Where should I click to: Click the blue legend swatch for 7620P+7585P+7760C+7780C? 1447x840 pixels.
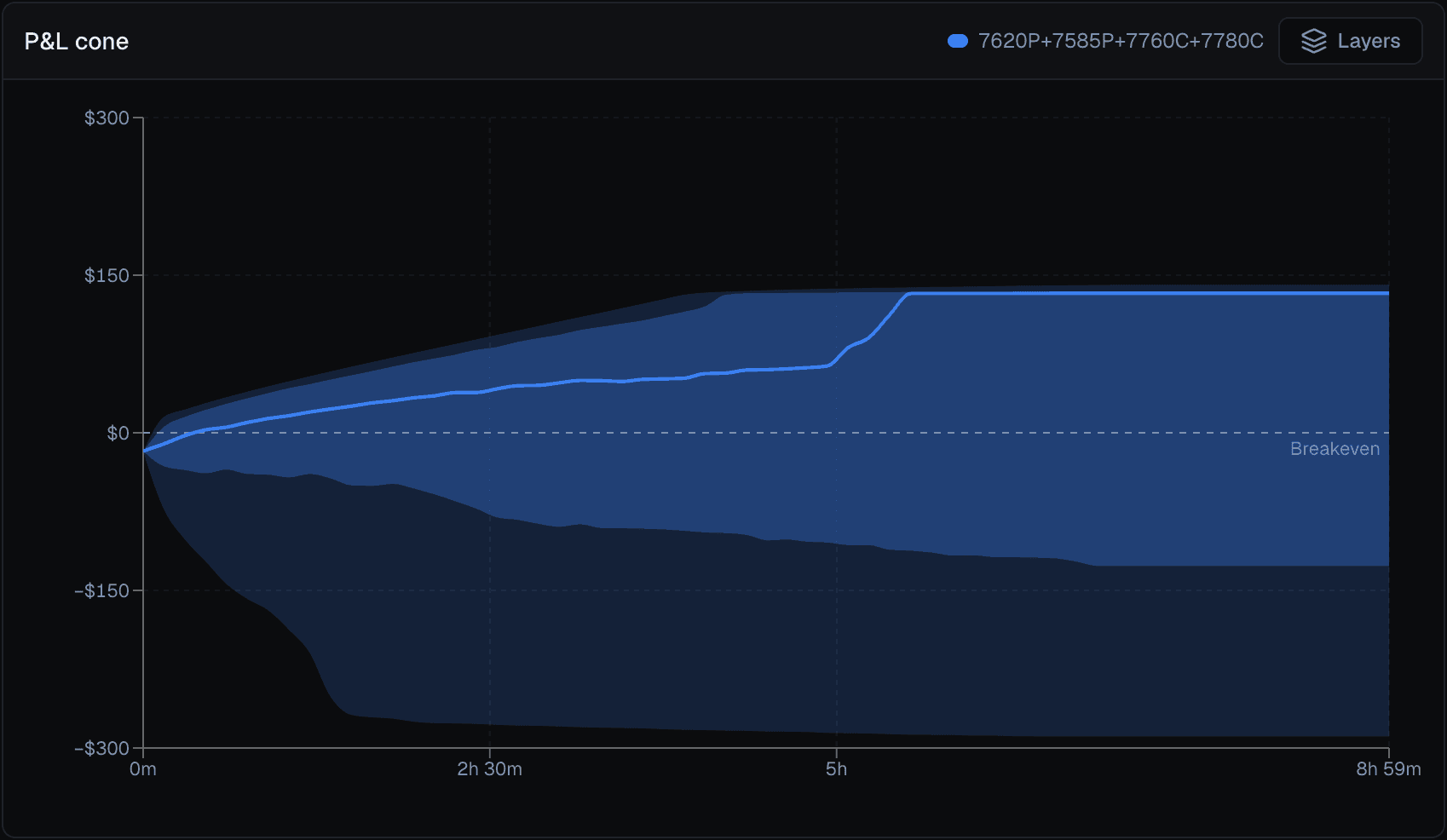(958, 41)
